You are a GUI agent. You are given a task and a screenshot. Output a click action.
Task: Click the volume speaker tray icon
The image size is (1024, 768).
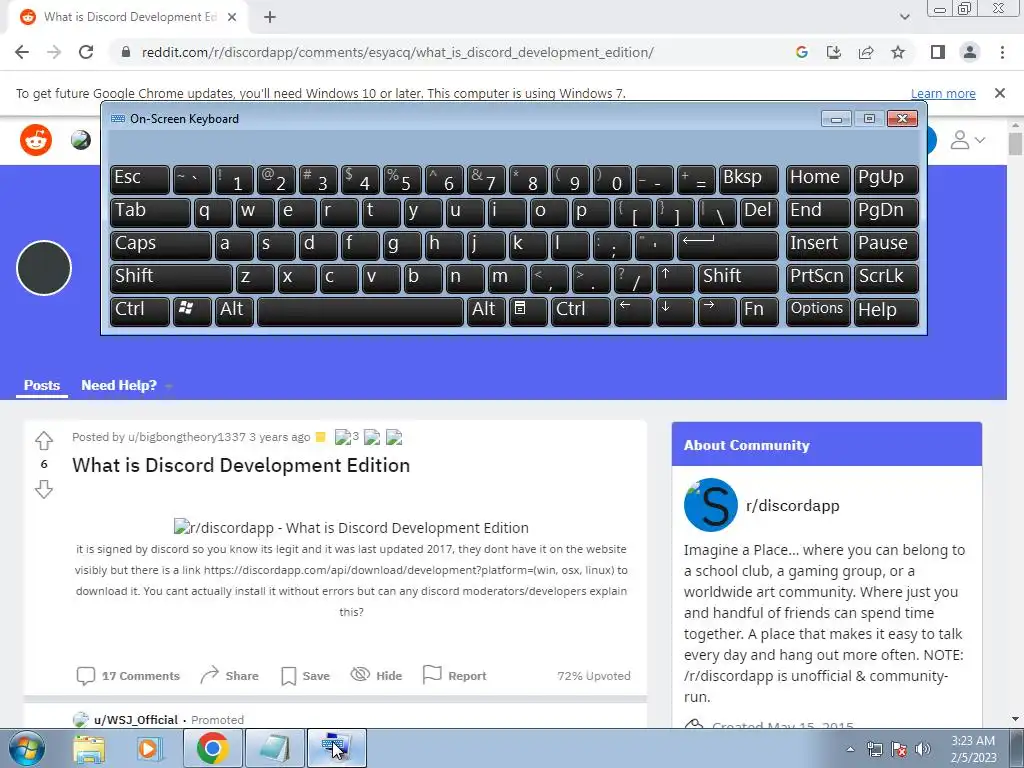click(923, 750)
